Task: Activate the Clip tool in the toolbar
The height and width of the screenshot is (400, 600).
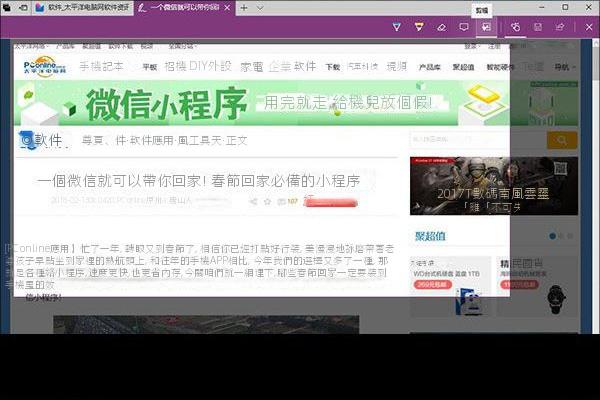Action: 486,27
